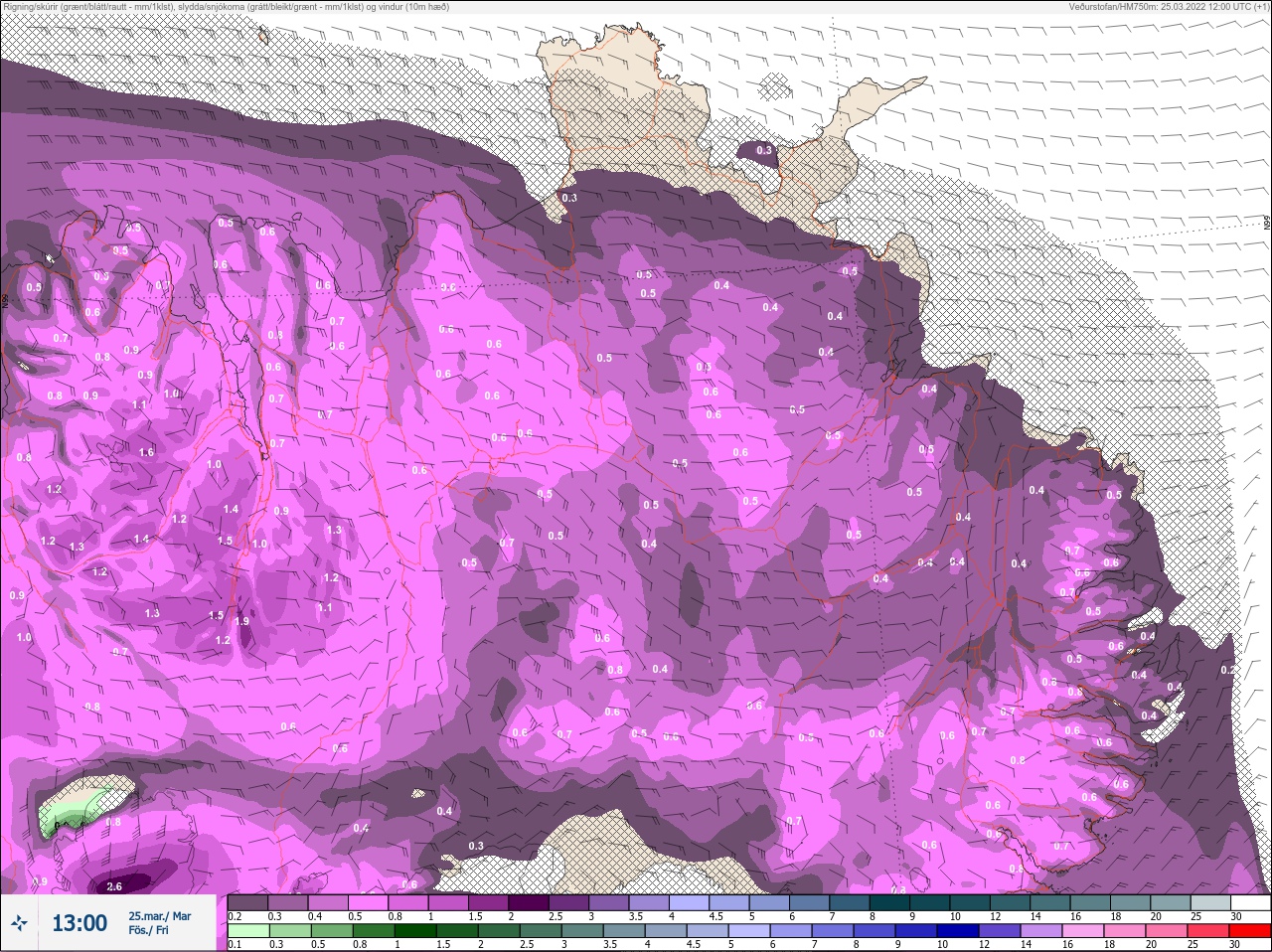Select the 0.2 gray-purple swatch in upper legend
Screen dimensions: 1272x952
click(247, 902)
